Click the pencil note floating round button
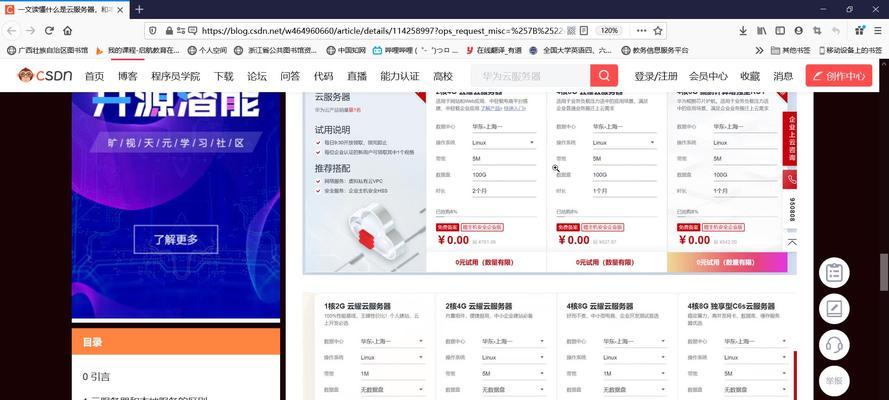Image resolution: width=889 pixels, height=400 pixels. (x=834, y=309)
